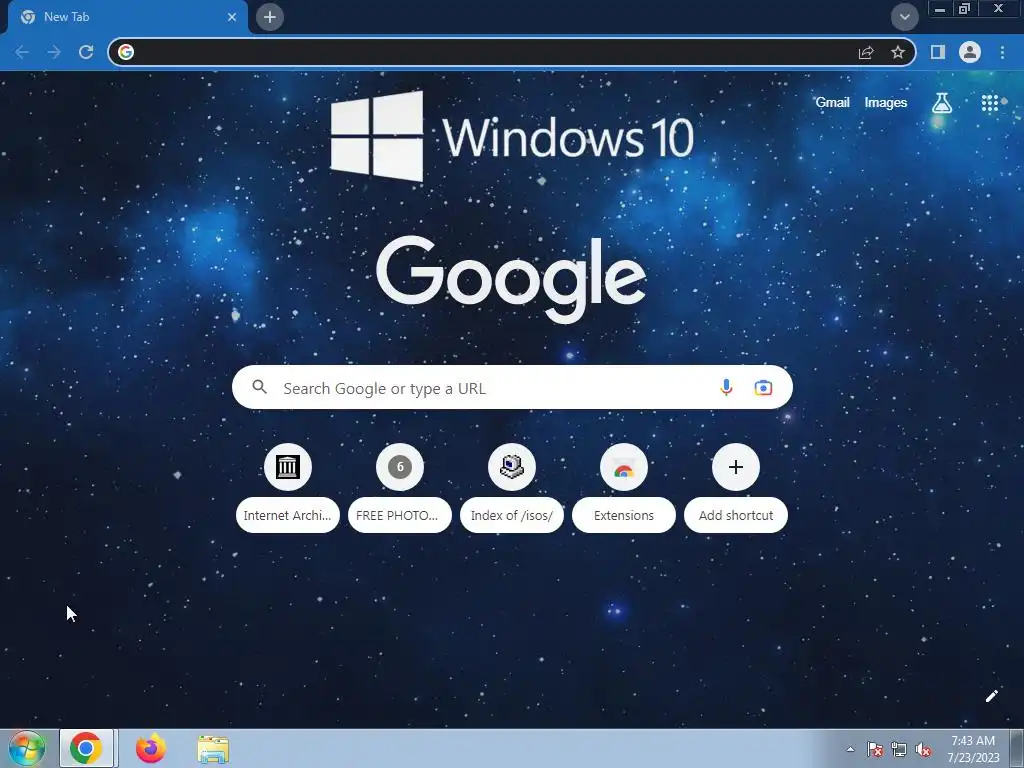Start voice search with the microphone icon
This screenshot has width=1024, height=768.
pos(726,388)
